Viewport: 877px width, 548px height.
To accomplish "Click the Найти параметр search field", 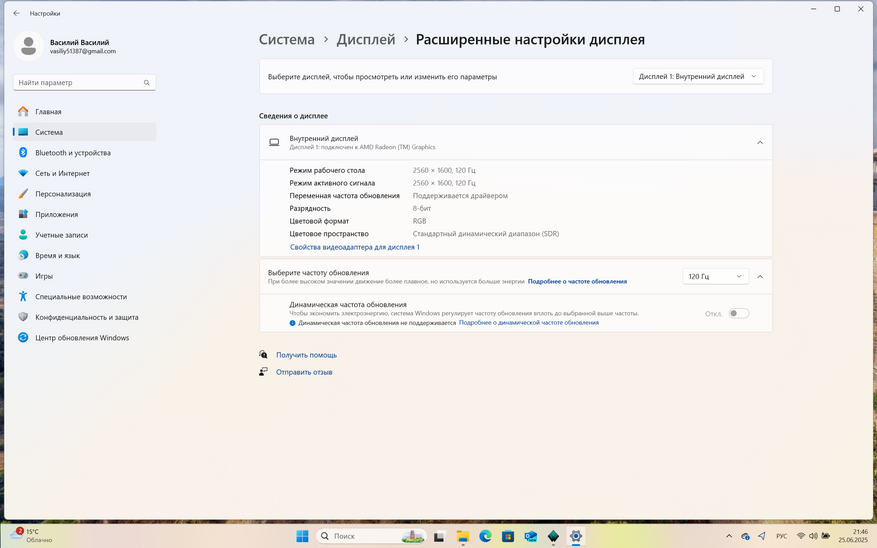I will 84,82.
